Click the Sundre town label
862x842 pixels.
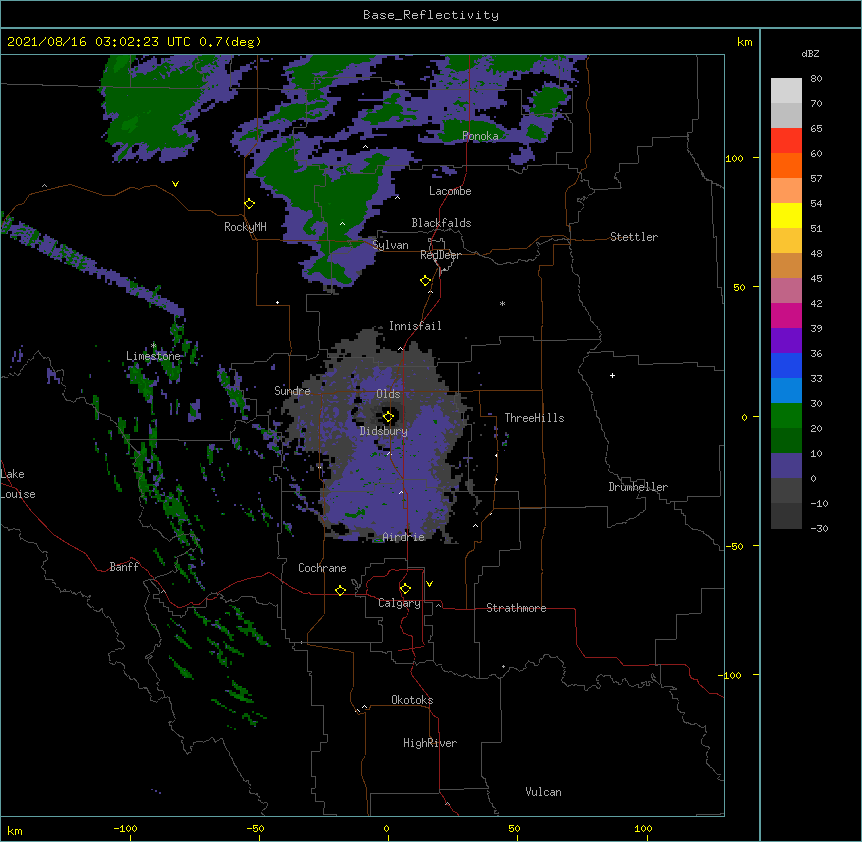tap(292, 391)
